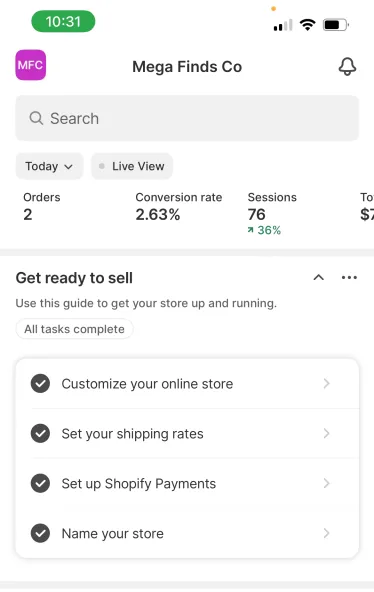Open the Sessions metric

pyautogui.click(x=272, y=213)
